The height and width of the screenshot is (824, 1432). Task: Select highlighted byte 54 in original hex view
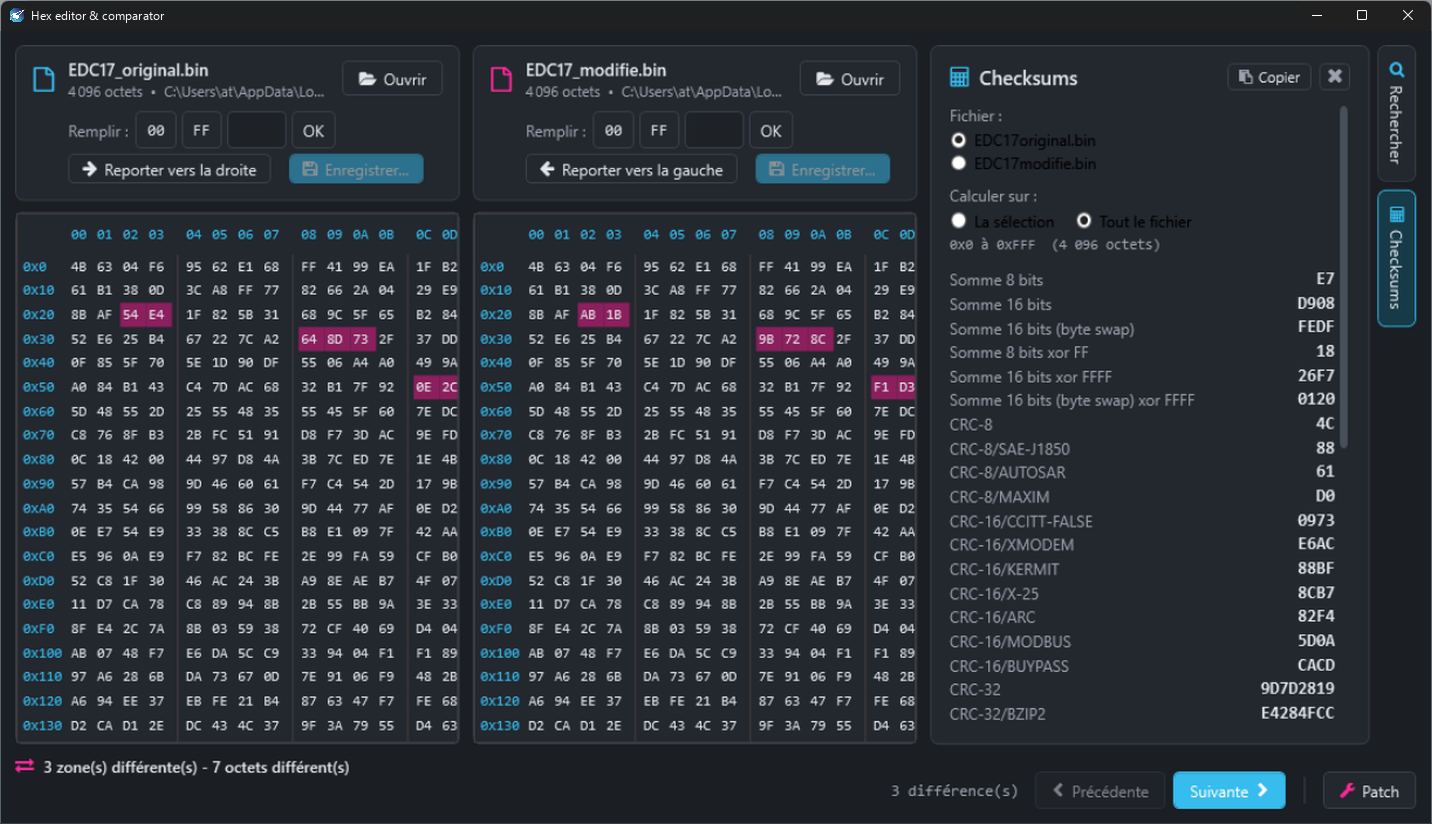[x=130, y=315]
